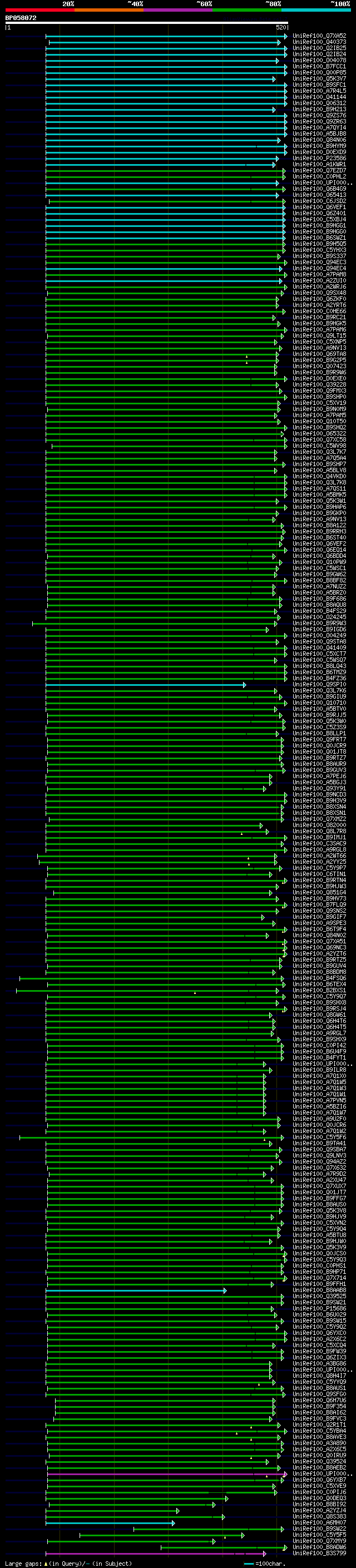Image resolution: width=356 pixels, height=1568 pixels.
Task: Click the cyan alignment bar for Q9SPI0
Action: tap(146, 685)
